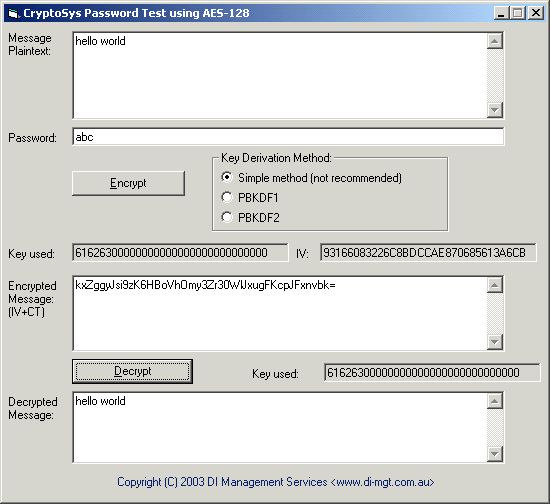The width and height of the screenshot is (550, 504).
Task: Click down arrow of Encrypted Message scrollbar
Action: [x=495, y=342]
